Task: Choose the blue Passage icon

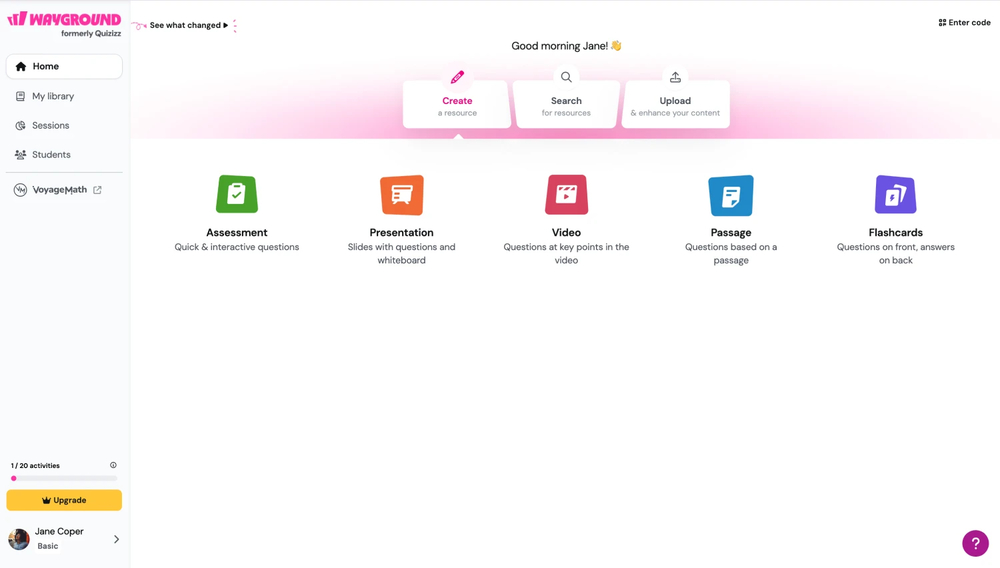Action: tap(731, 195)
